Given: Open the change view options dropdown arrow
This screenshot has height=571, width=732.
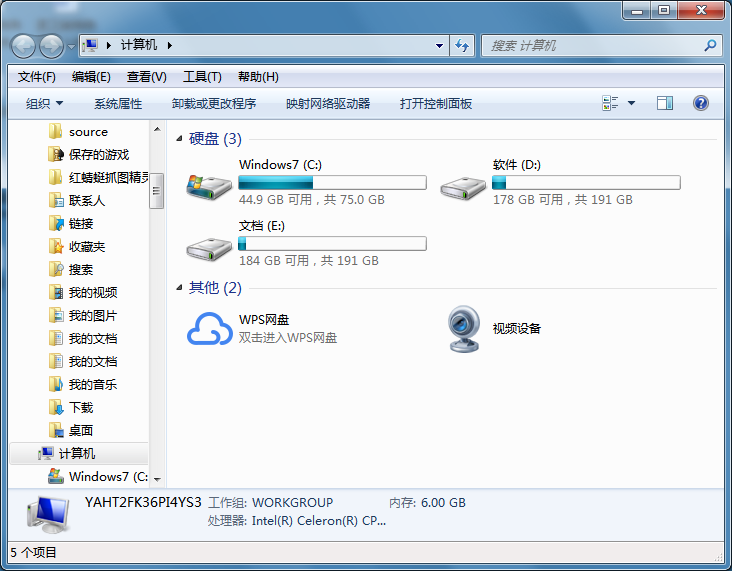Looking at the screenshot, I should [631, 103].
